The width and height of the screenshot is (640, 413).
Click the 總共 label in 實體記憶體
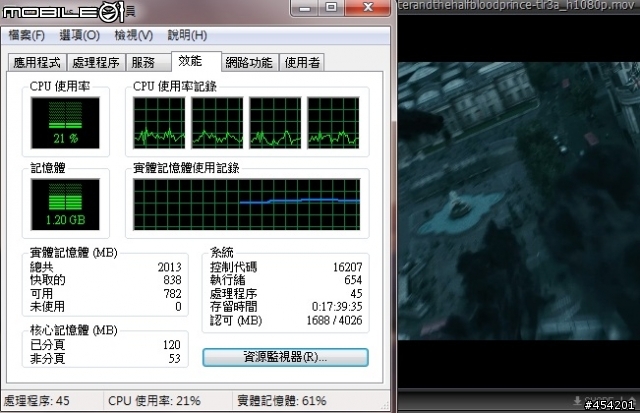tap(42, 267)
